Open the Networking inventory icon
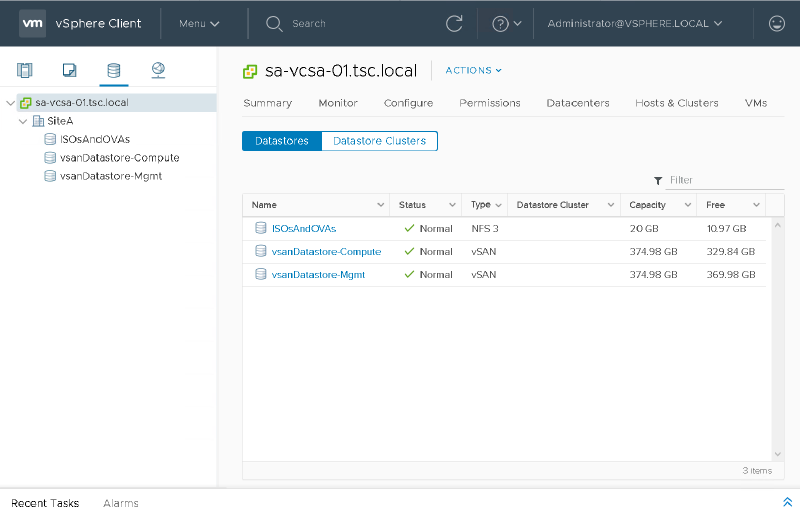Viewport: 800px width, 514px height. (x=158, y=70)
